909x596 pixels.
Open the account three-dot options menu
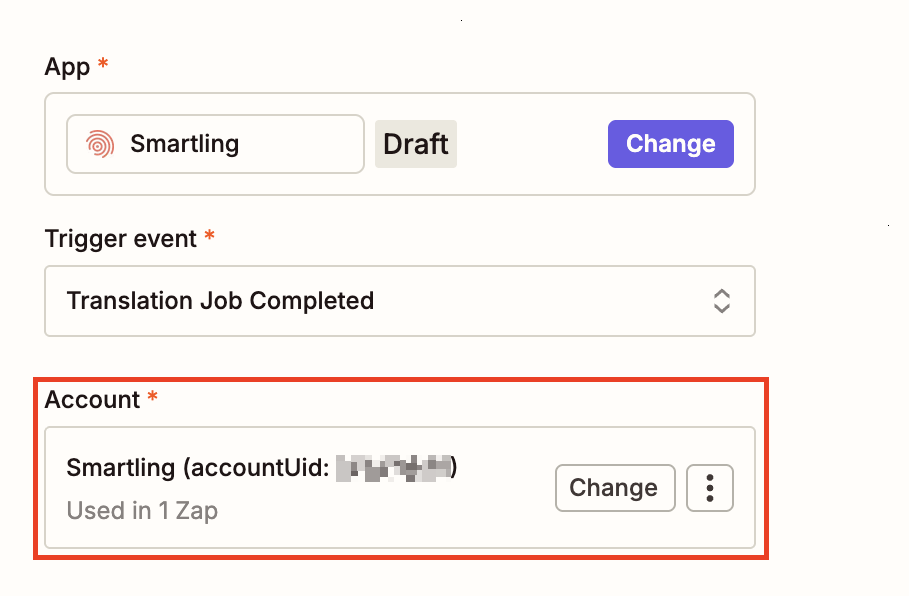coord(710,488)
